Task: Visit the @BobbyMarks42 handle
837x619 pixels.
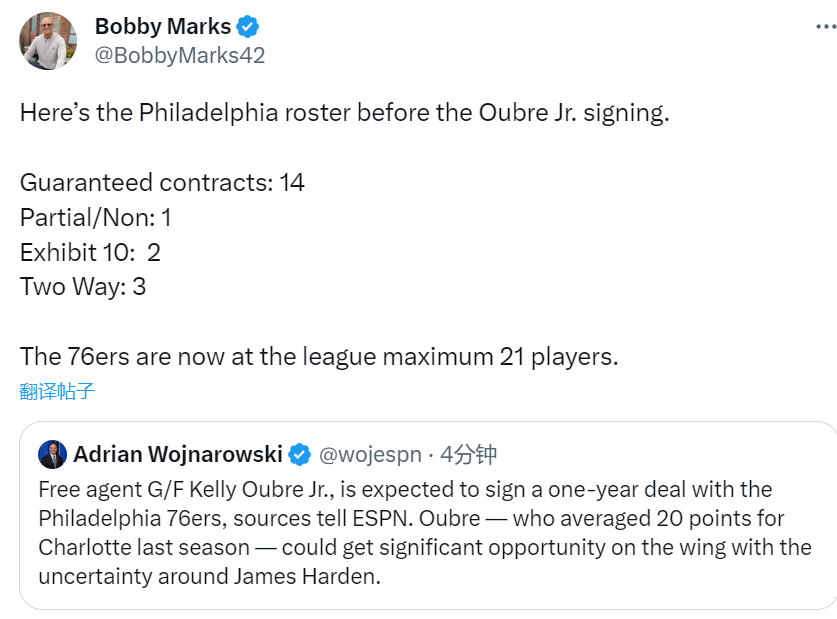Action: (x=180, y=55)
